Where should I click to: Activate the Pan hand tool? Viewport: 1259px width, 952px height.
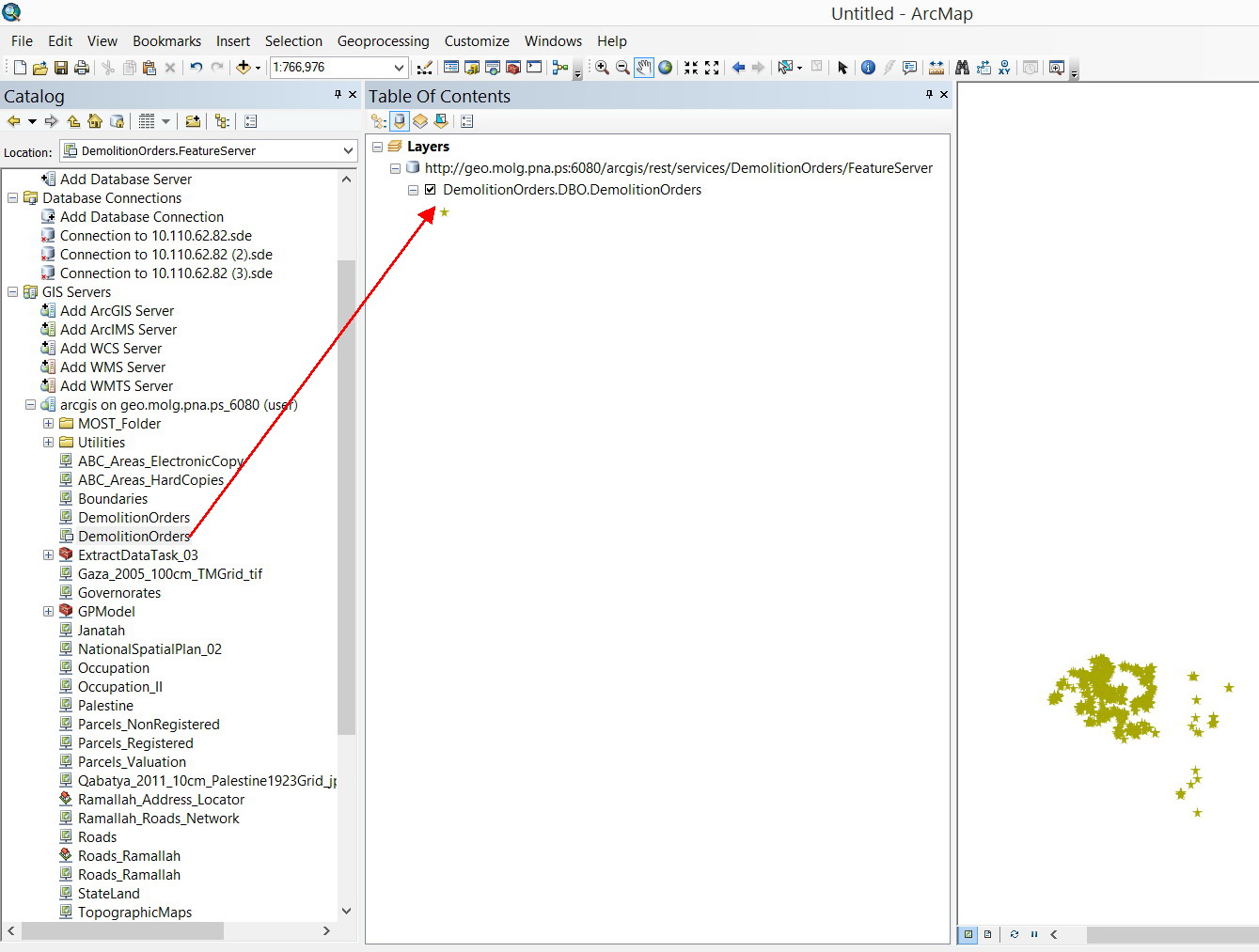(644, 68)
